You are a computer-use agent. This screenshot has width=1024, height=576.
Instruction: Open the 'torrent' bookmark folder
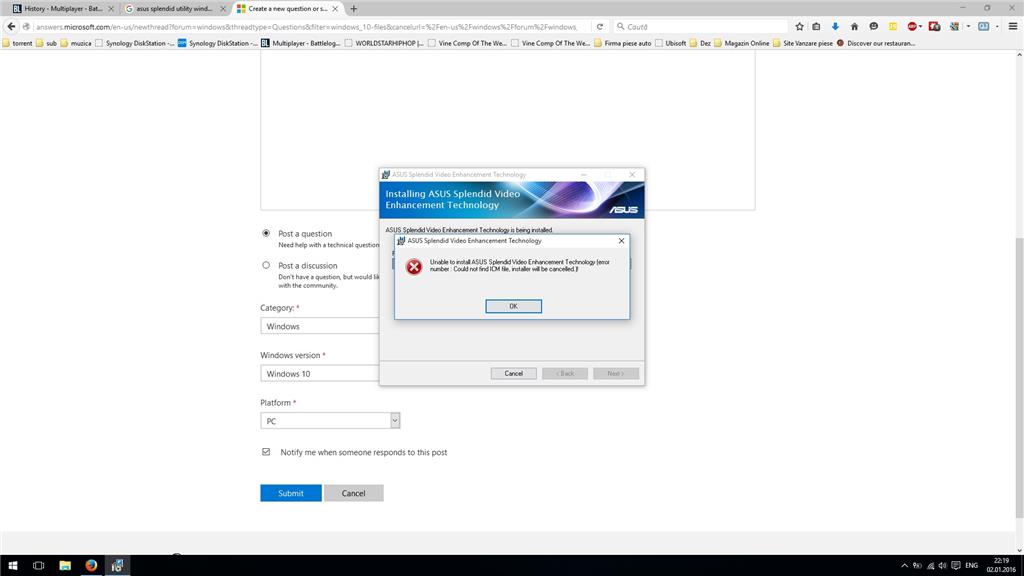click(x=18, y=43)
